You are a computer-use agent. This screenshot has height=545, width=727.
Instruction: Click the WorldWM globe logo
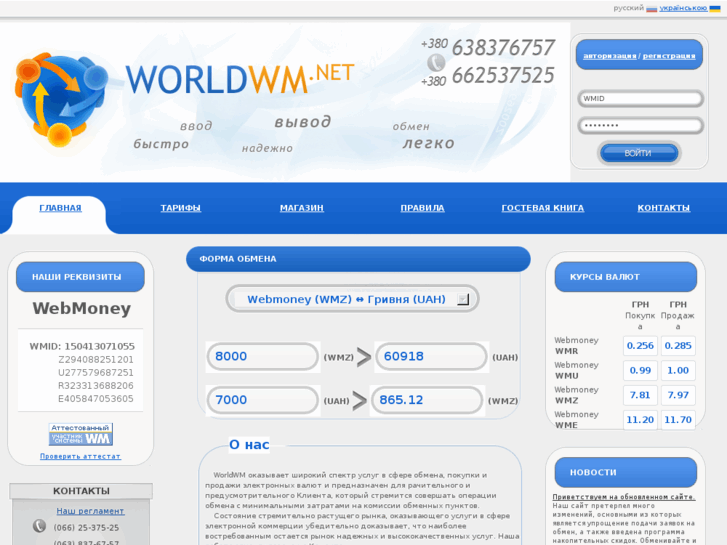click(61, 99)
